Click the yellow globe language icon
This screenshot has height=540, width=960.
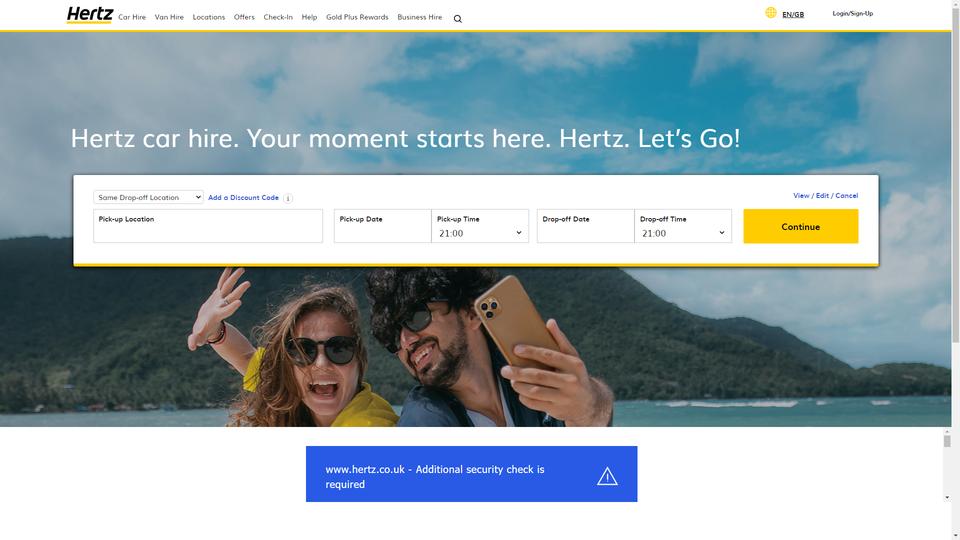point(771,13)
